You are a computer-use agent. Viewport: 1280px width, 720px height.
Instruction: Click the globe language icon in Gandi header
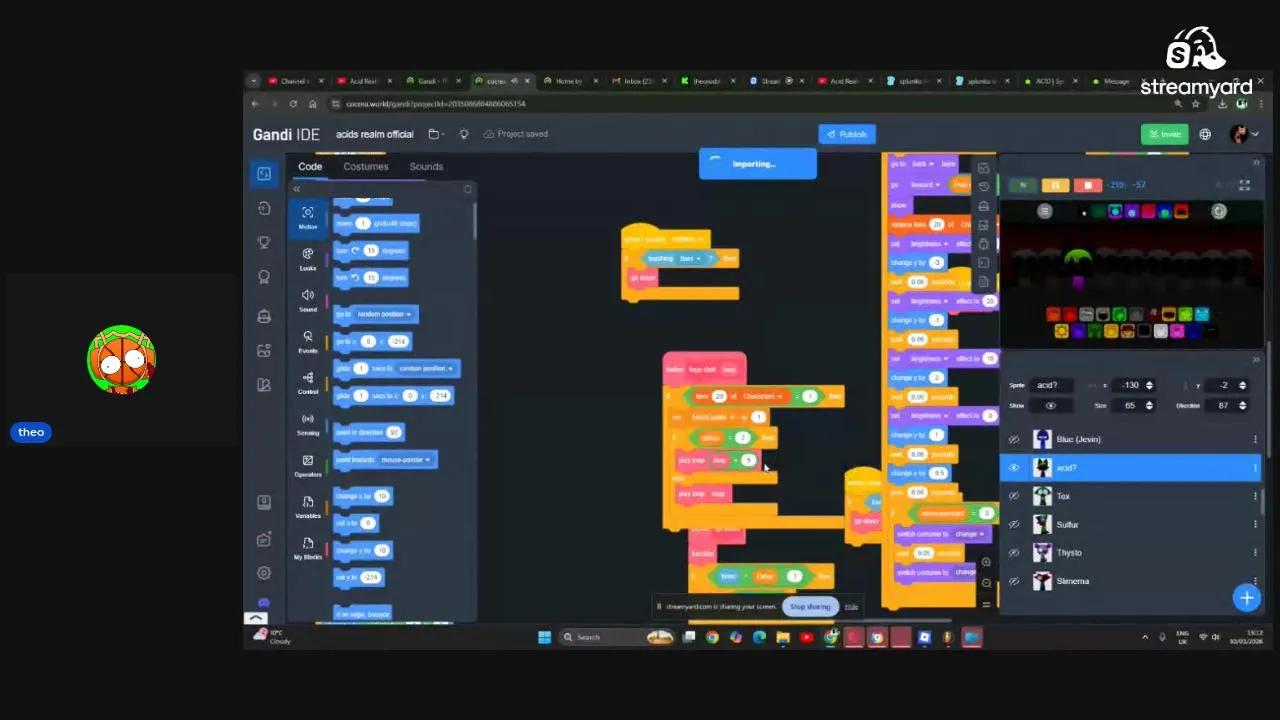1205,134
